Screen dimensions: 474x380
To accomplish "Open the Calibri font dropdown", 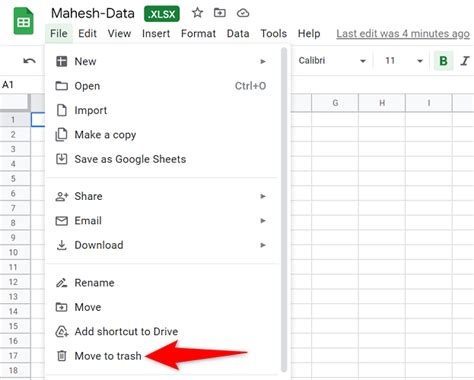I will coord(332,61).
